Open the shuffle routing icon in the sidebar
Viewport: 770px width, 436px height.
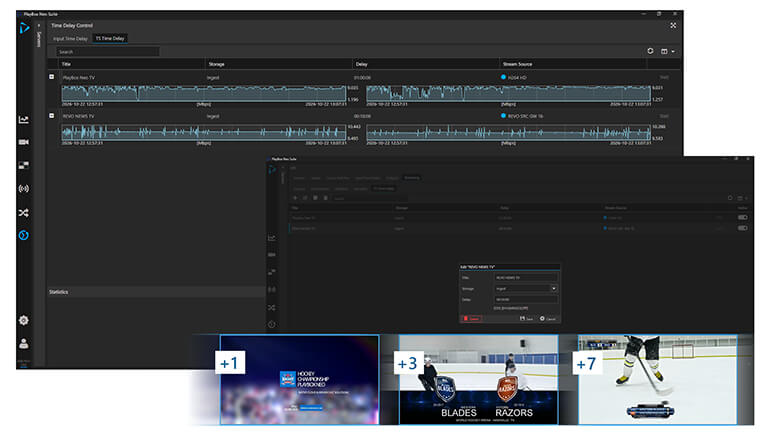click(24, 213)
